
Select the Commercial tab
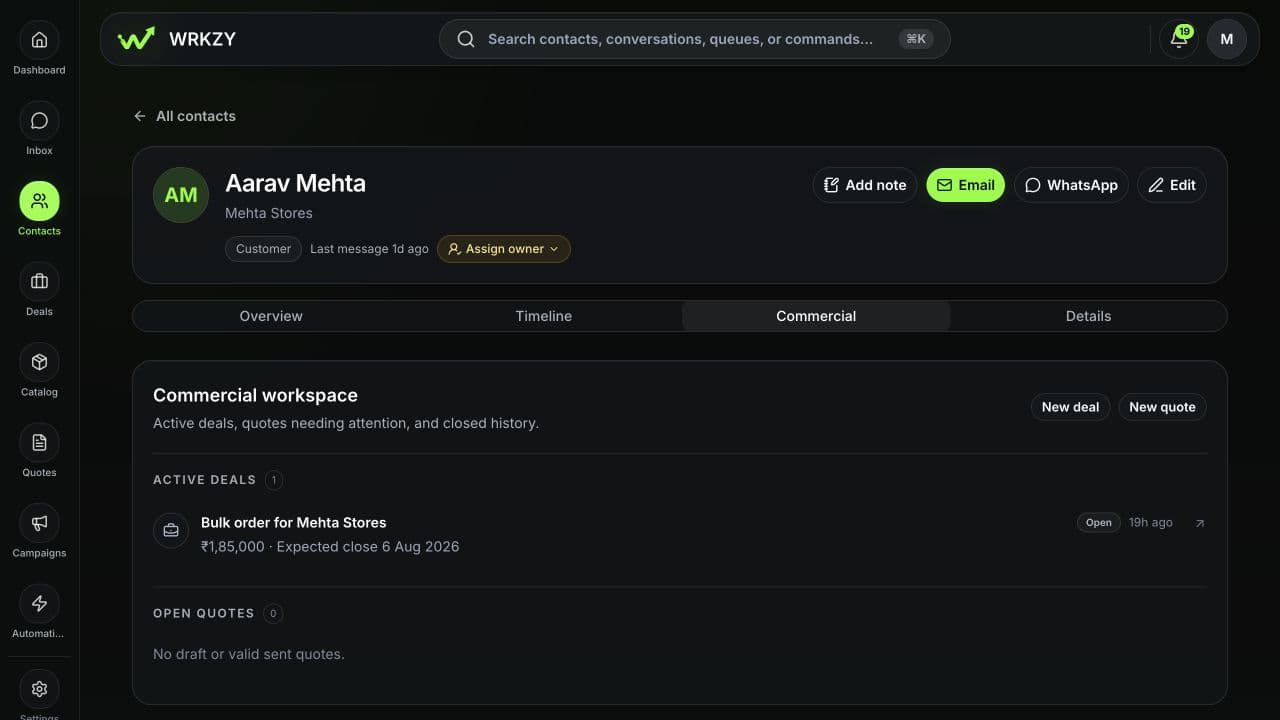[x=816, y=316]
